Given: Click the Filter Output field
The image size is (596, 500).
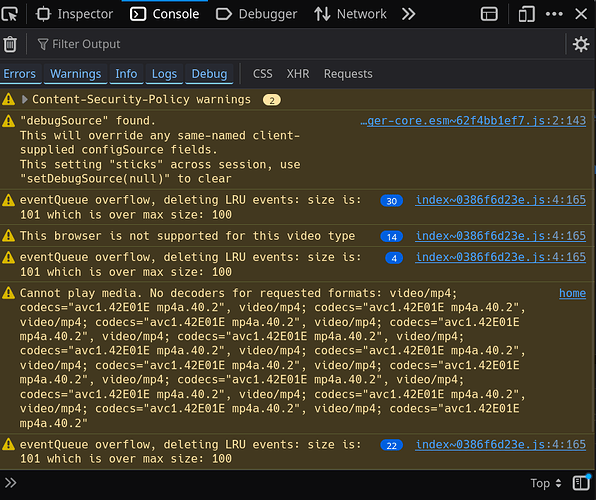Looking at the screenshot, I should (x=296, y=44).
